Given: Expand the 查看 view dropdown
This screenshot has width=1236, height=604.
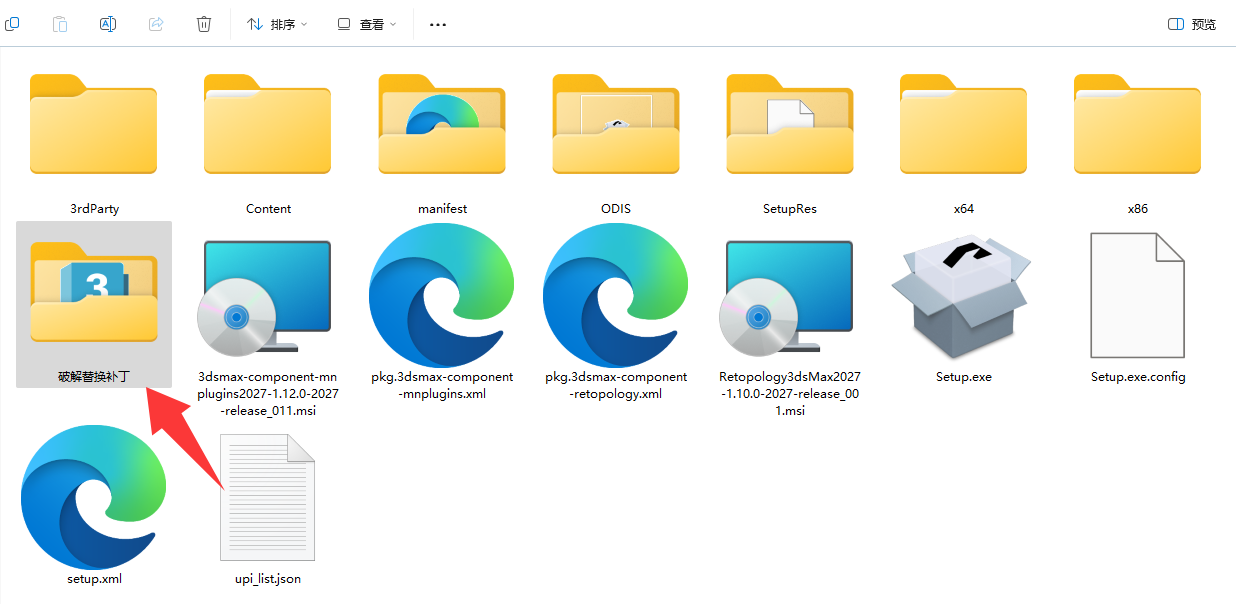Looking at the screenshot, I should point(367,24).
